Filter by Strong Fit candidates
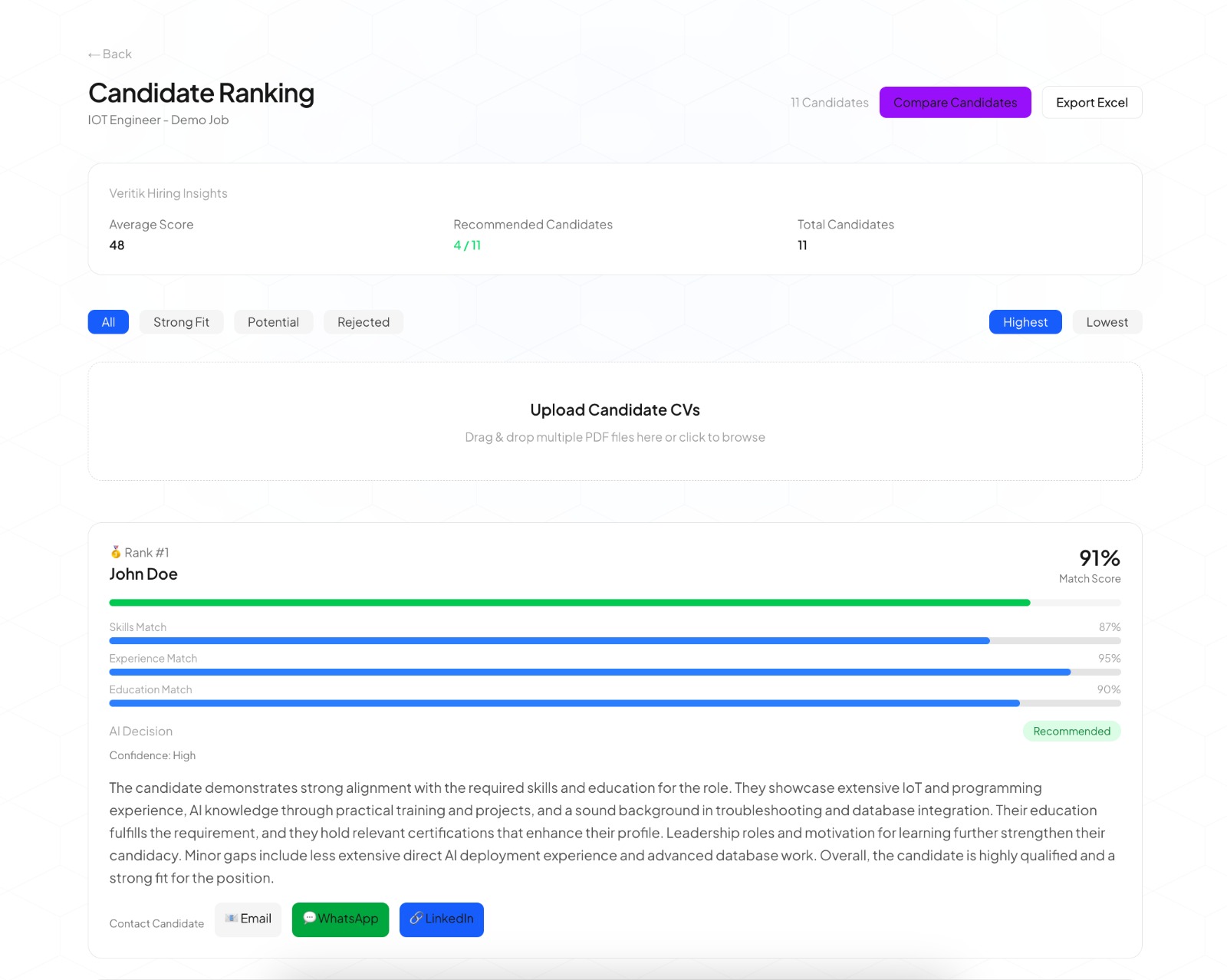Screen dimensions: 1227x980 [x=181, y=322]
